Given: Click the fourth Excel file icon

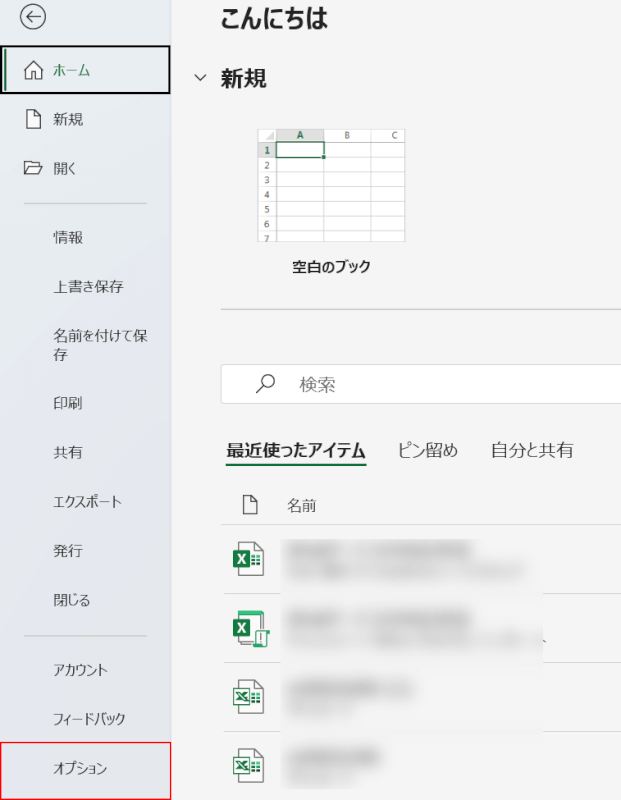Looking at the screenshot, I should pyautogui.click(x=247, y=765).
